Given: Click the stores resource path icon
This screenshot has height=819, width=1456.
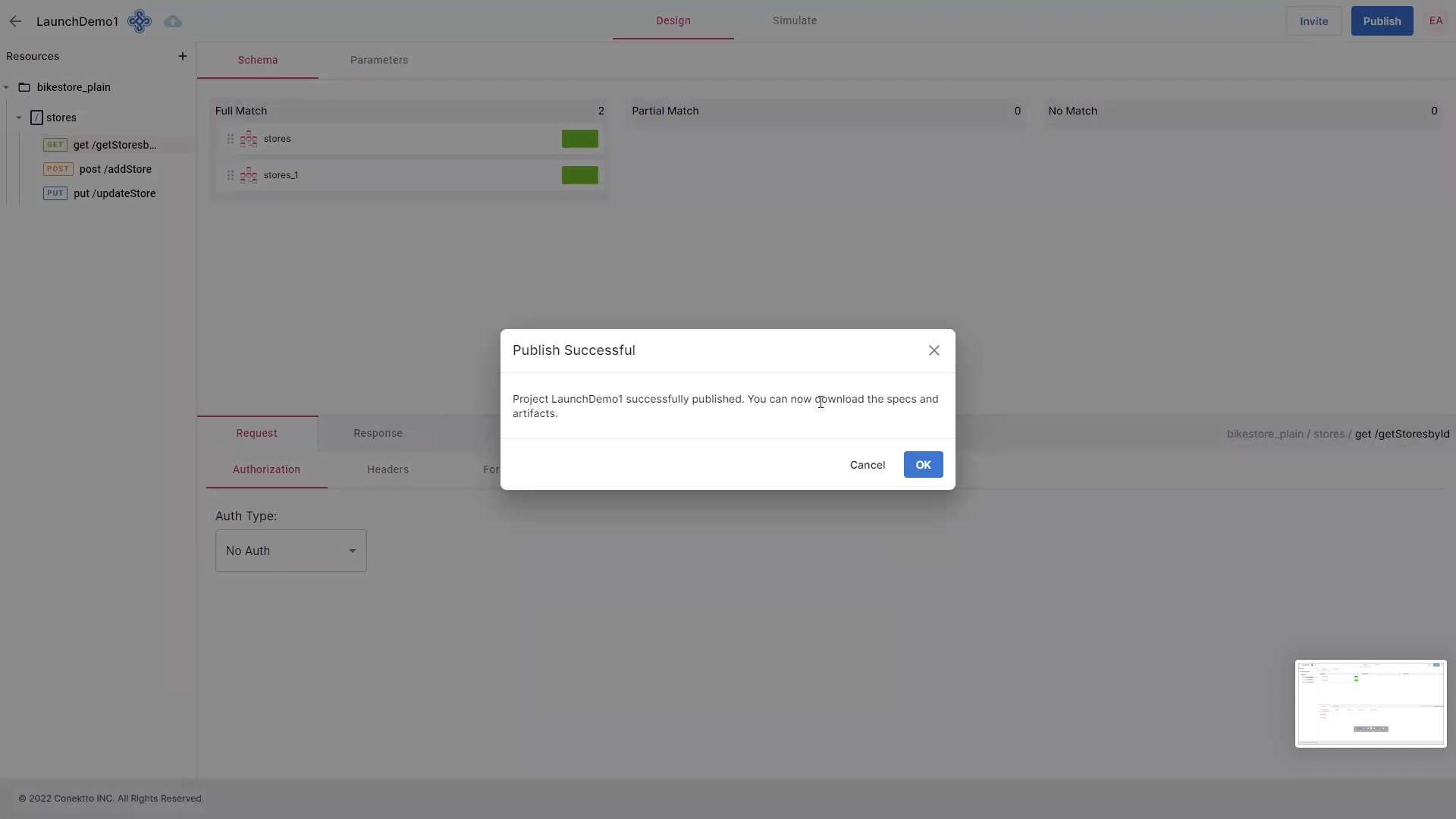Looking at the screenshot, I should coord(36,118).
